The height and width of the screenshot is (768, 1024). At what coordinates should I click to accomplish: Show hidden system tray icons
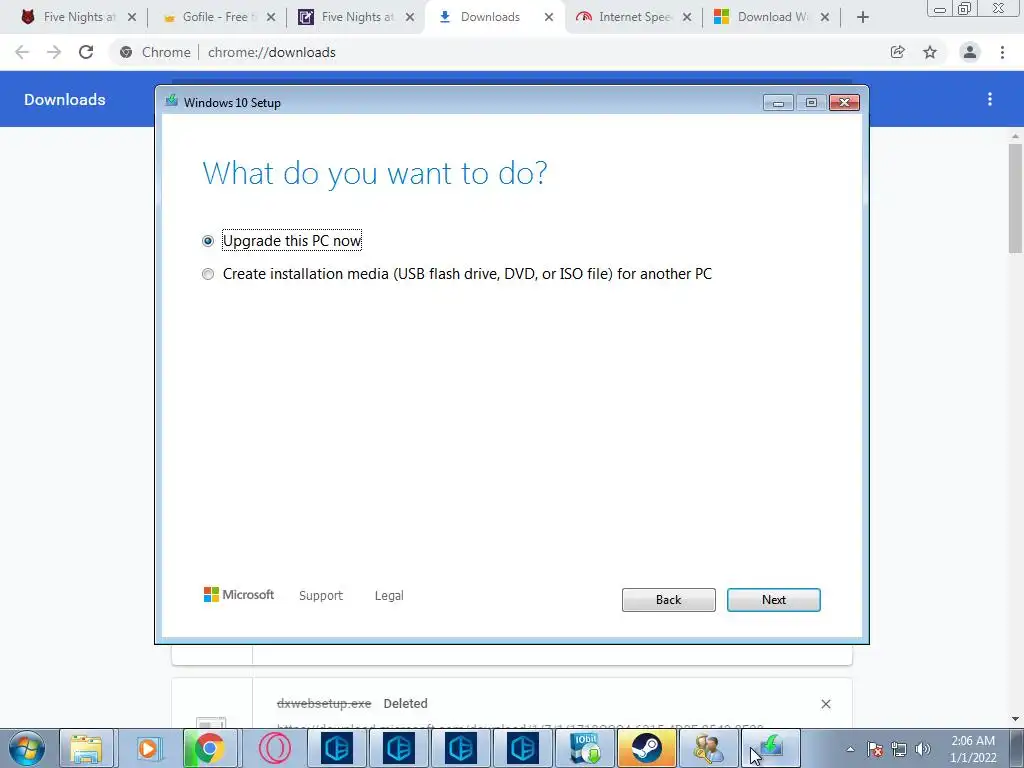click(850, 749)
